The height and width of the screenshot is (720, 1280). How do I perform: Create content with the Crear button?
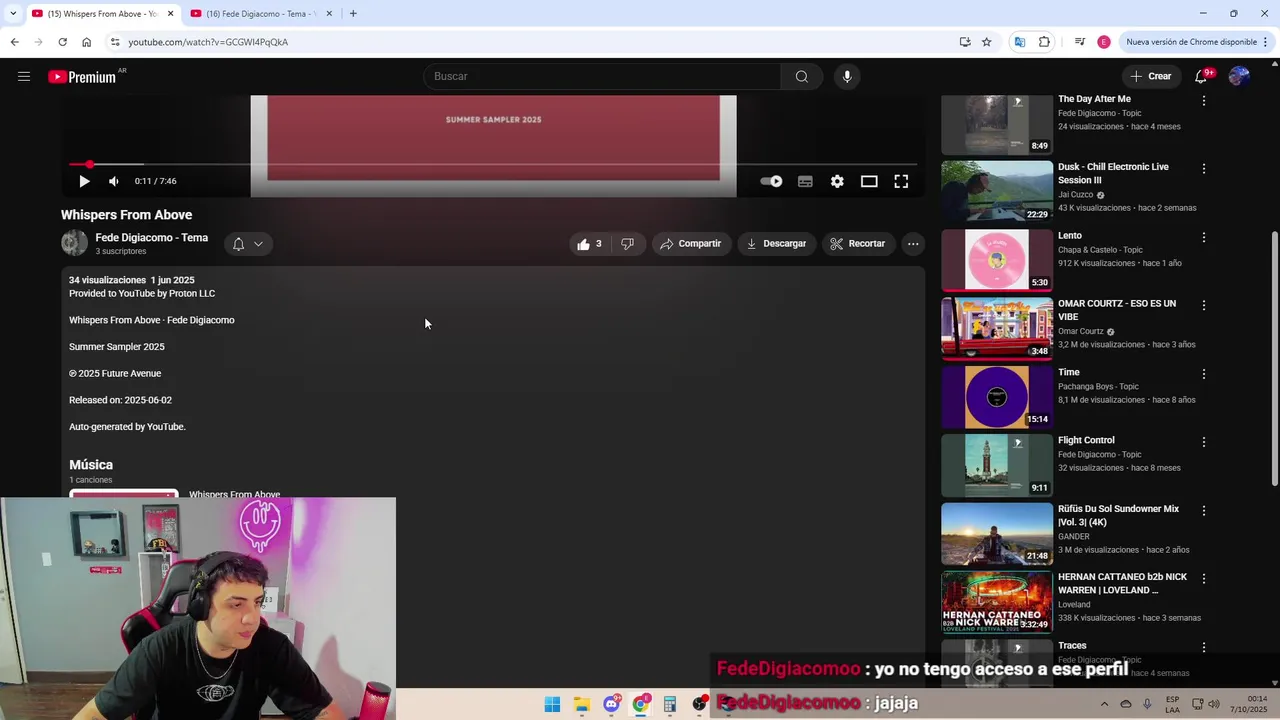tap(1150, 76)
